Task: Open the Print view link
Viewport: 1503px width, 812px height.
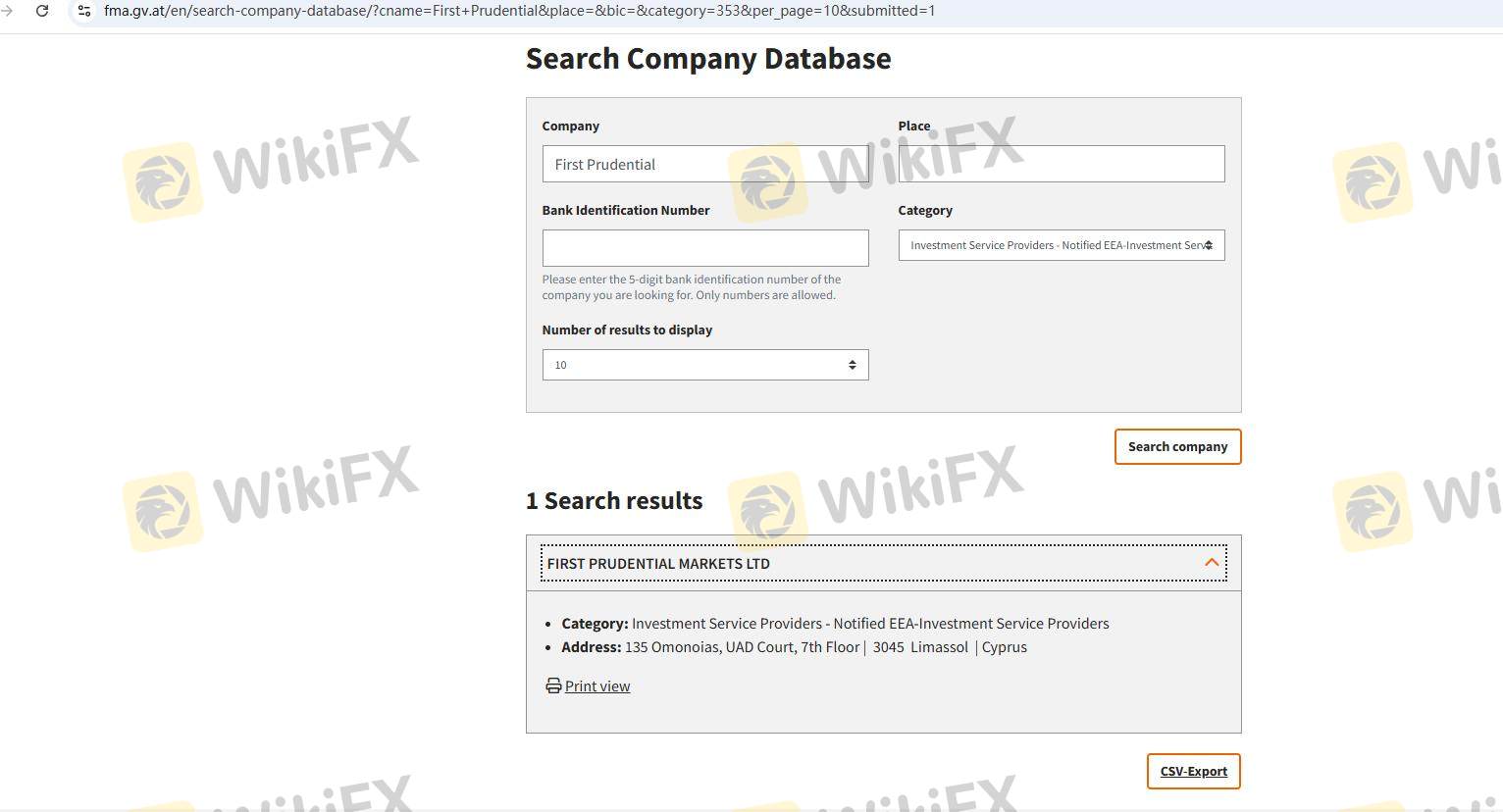Action: [596, 686]
